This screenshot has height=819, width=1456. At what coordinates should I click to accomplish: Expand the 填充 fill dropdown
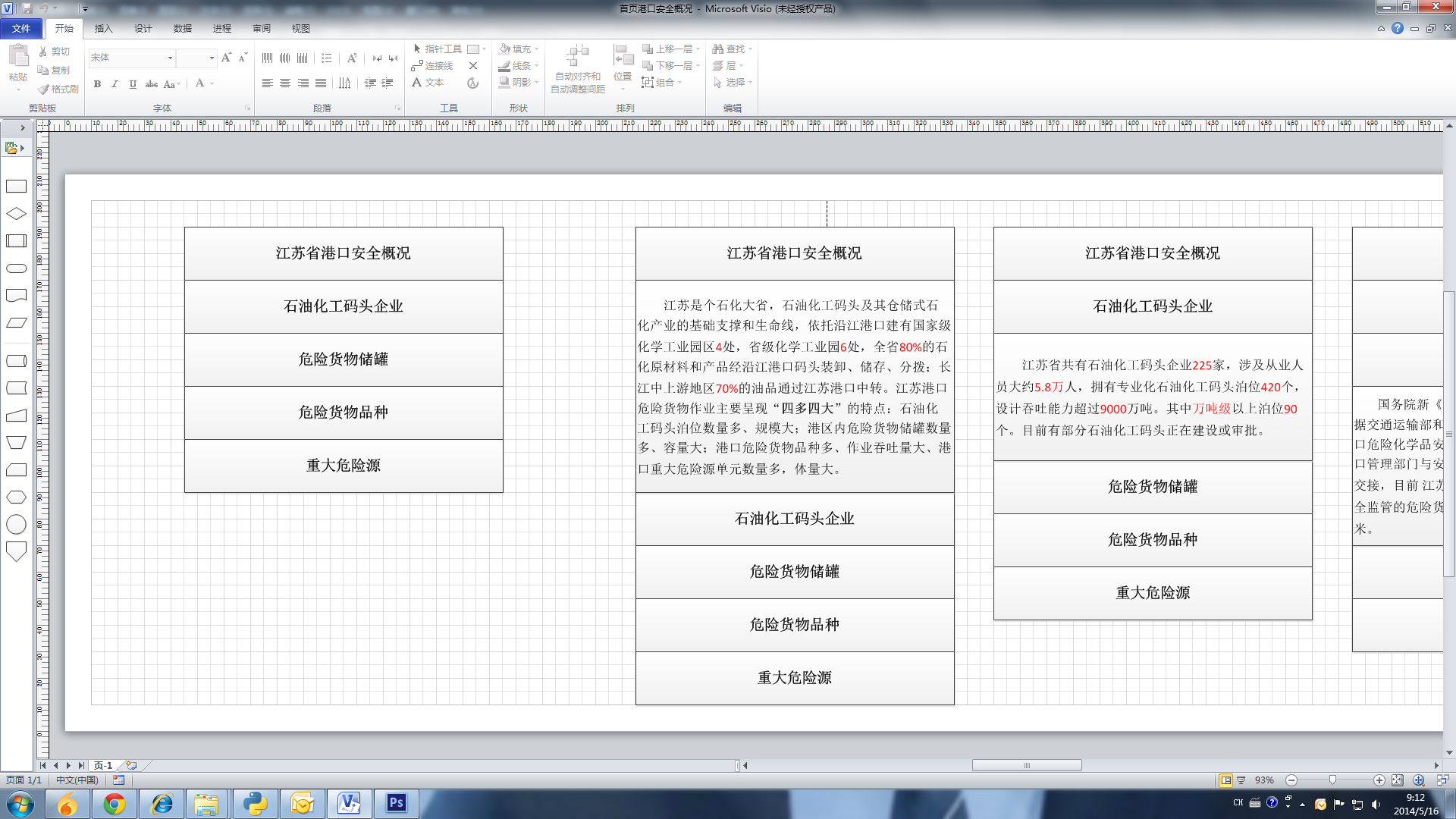537,49
